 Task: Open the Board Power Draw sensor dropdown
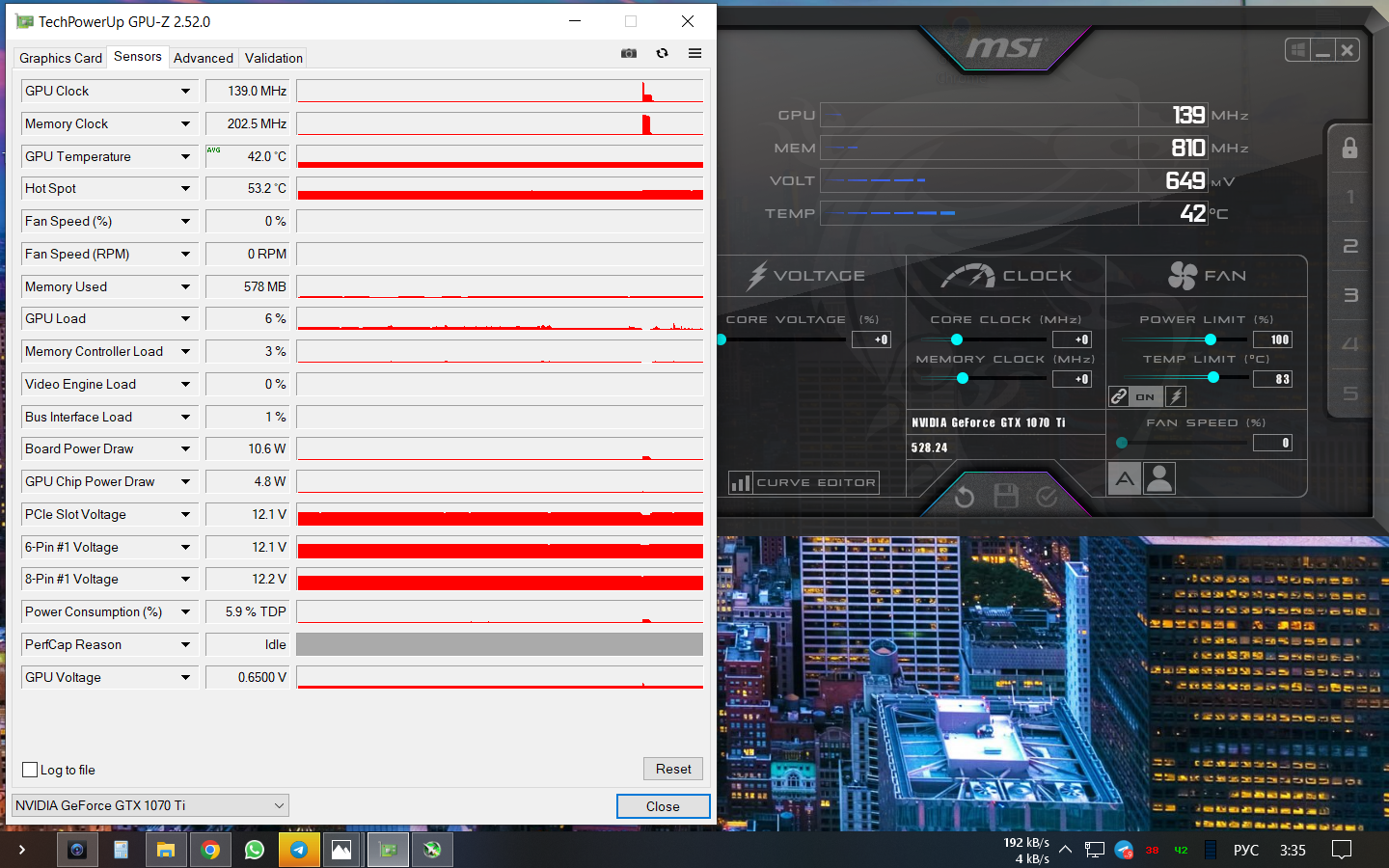[185, 449]
